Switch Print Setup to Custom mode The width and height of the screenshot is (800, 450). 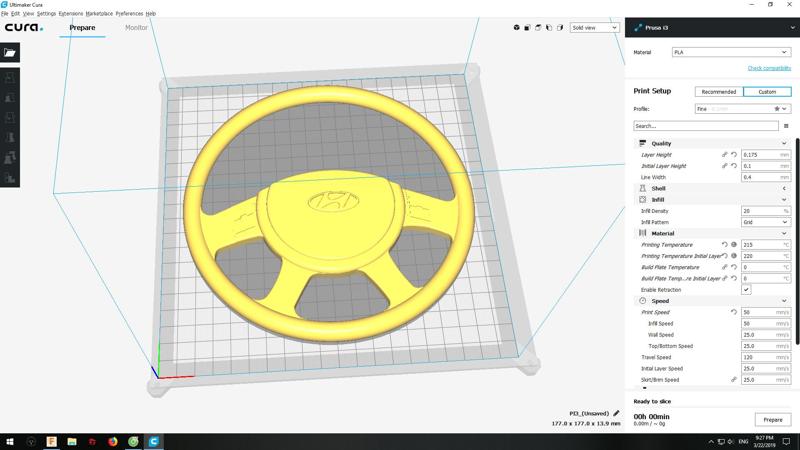[767, 92]
